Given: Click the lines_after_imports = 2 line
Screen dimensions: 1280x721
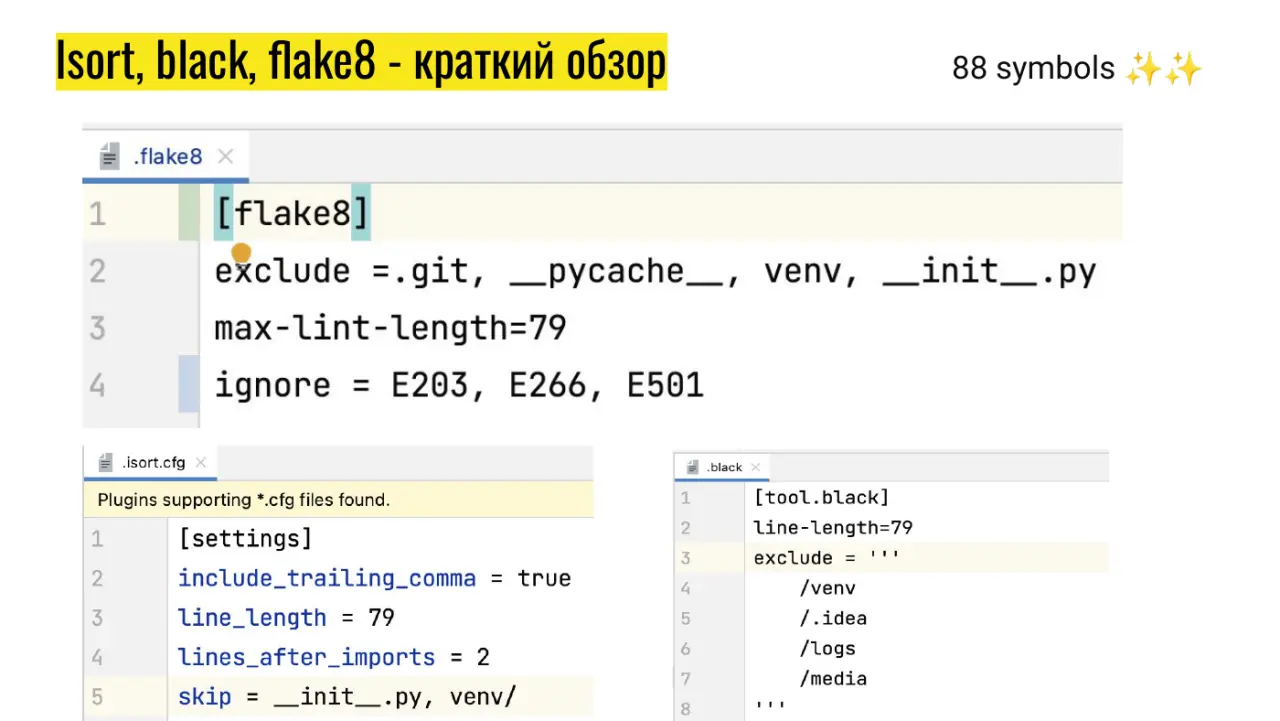Looking at the screenshot, I should (334, 657).
